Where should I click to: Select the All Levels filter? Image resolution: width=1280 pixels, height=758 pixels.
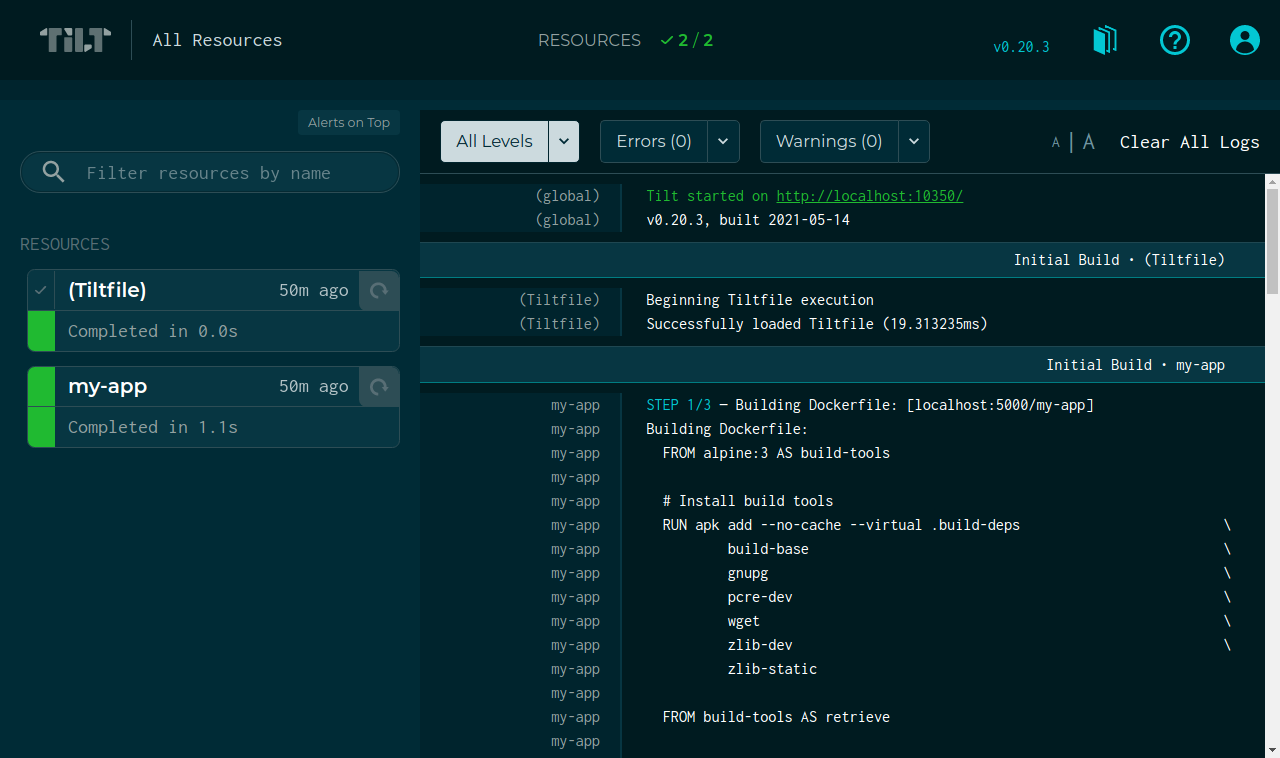pos(494,142)
